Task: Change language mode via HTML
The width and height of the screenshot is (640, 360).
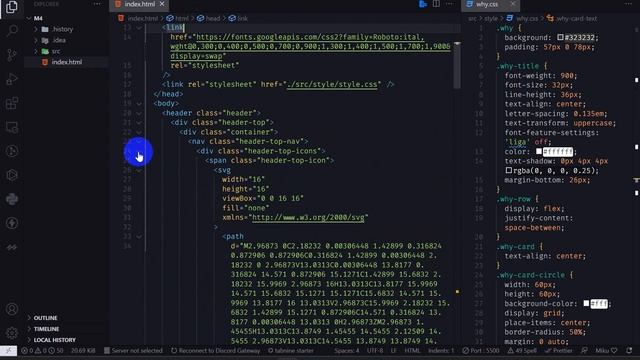Action: pyautogui.click(x=412, y=350)
